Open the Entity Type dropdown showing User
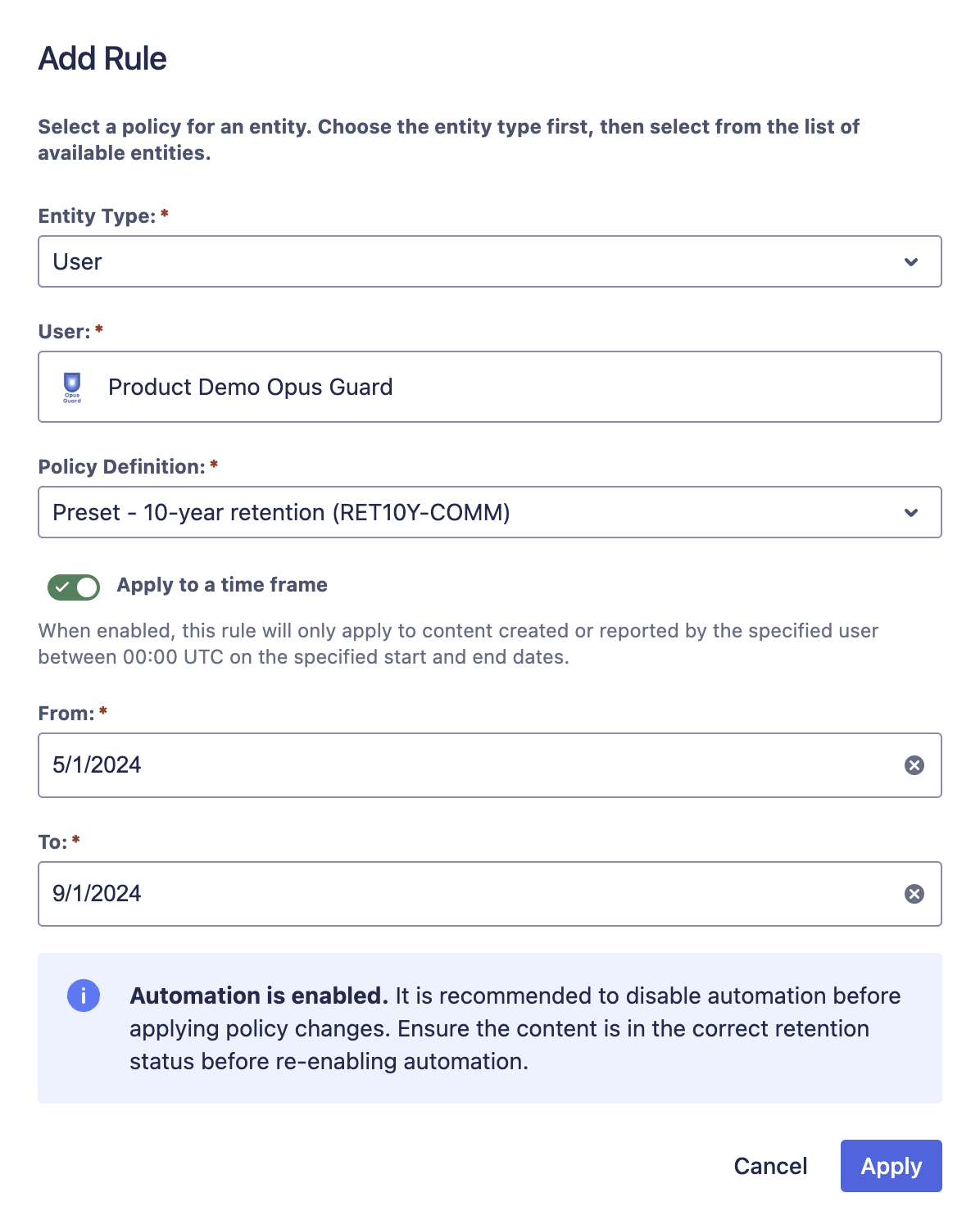 489,261
